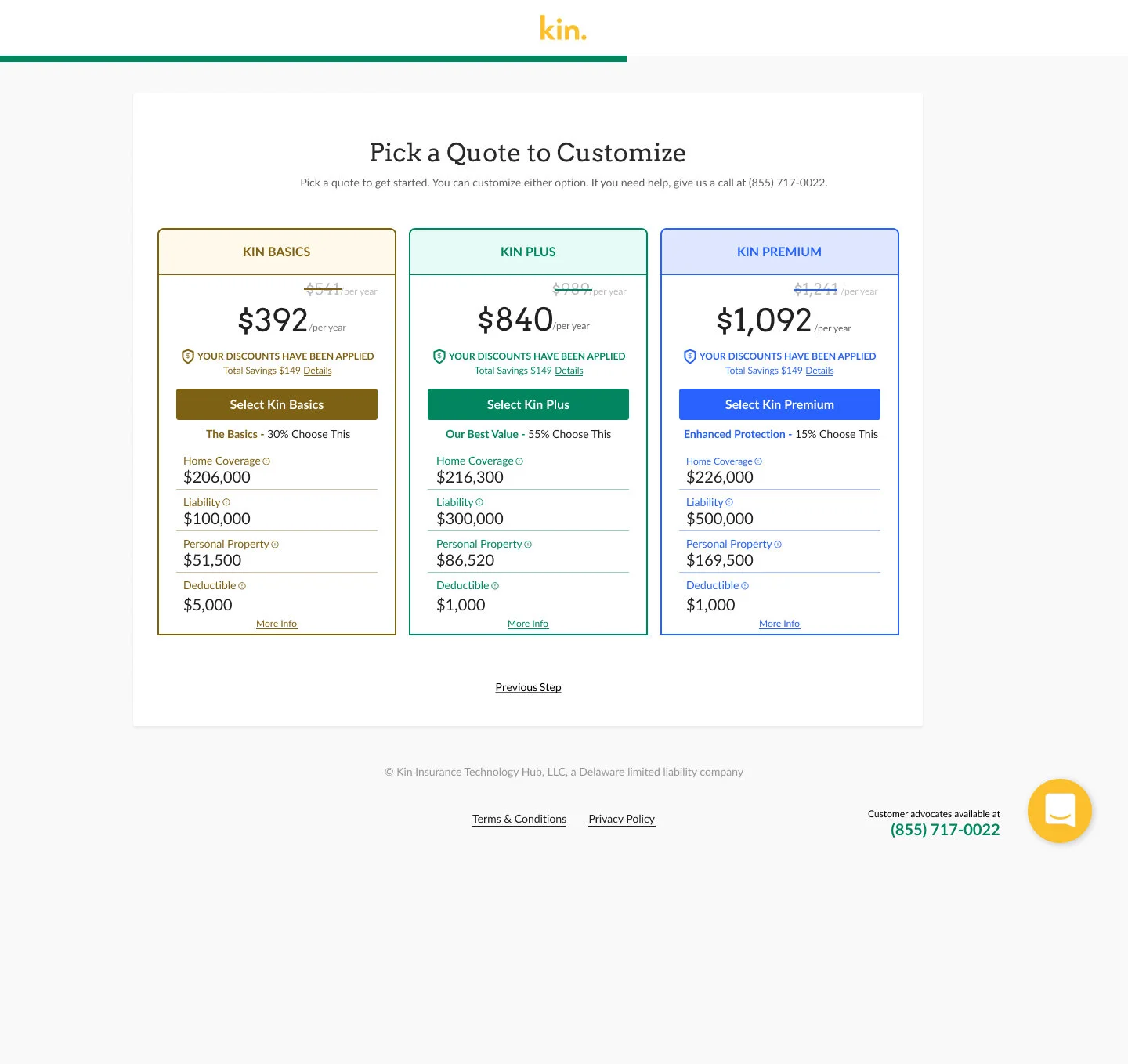Click the KIN BASICS card header

coord(277,252)
